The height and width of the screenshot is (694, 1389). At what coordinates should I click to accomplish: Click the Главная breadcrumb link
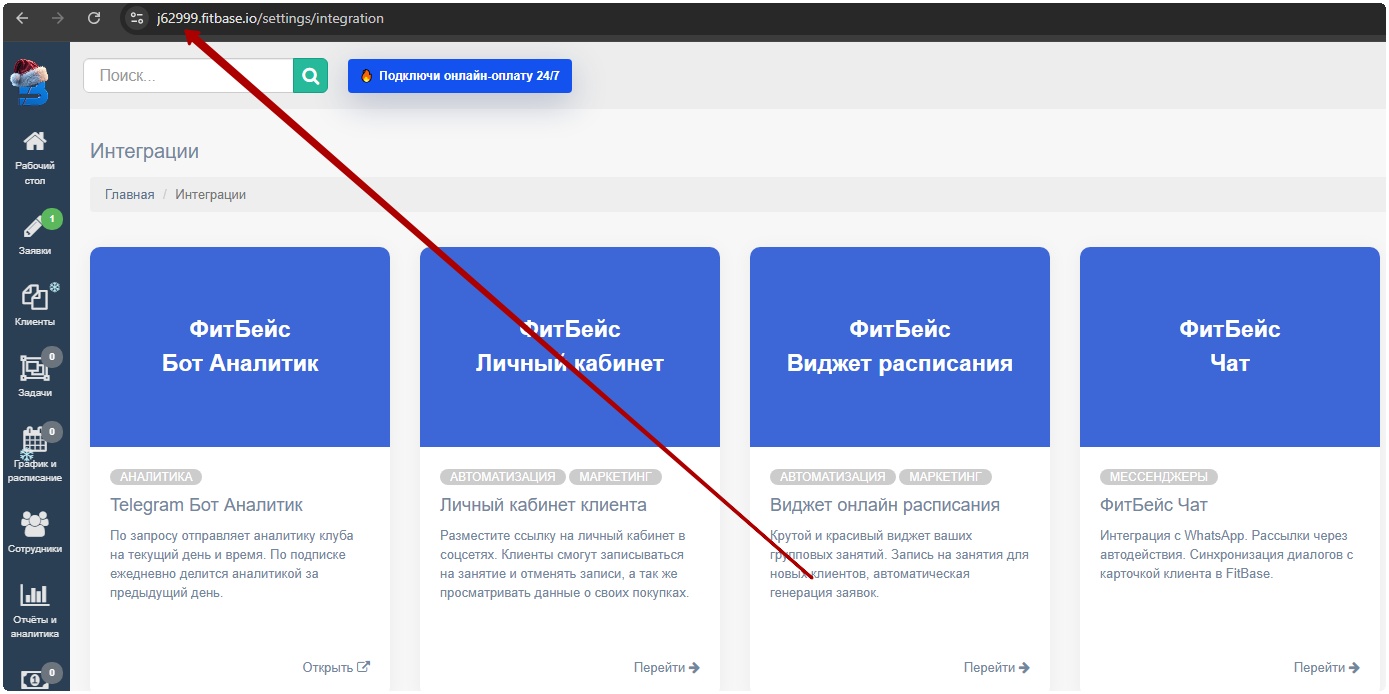(x=130, y=195)
